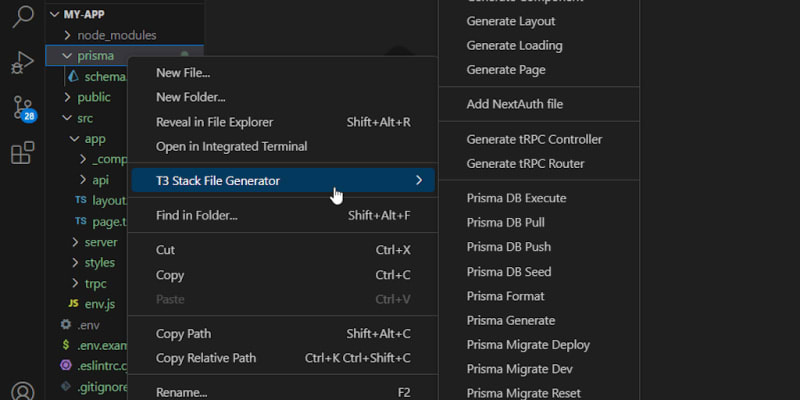The image size is (800, 400).
Task: Click Reveal in File Explorer
Action: tap(214, 122)
